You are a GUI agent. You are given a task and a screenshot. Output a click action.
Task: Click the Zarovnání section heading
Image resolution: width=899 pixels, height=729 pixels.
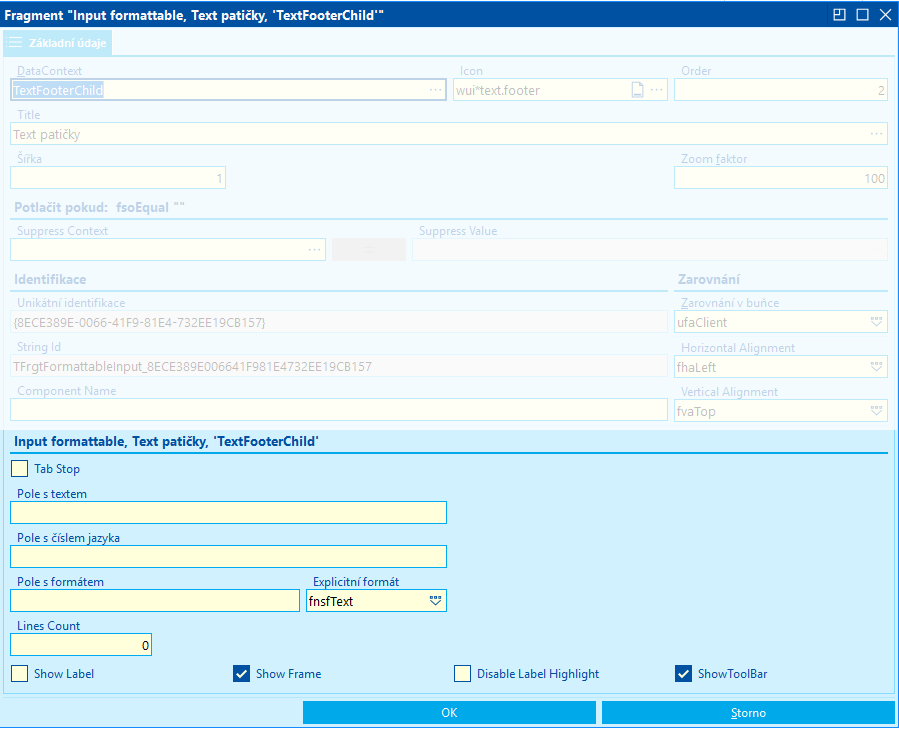709,279
